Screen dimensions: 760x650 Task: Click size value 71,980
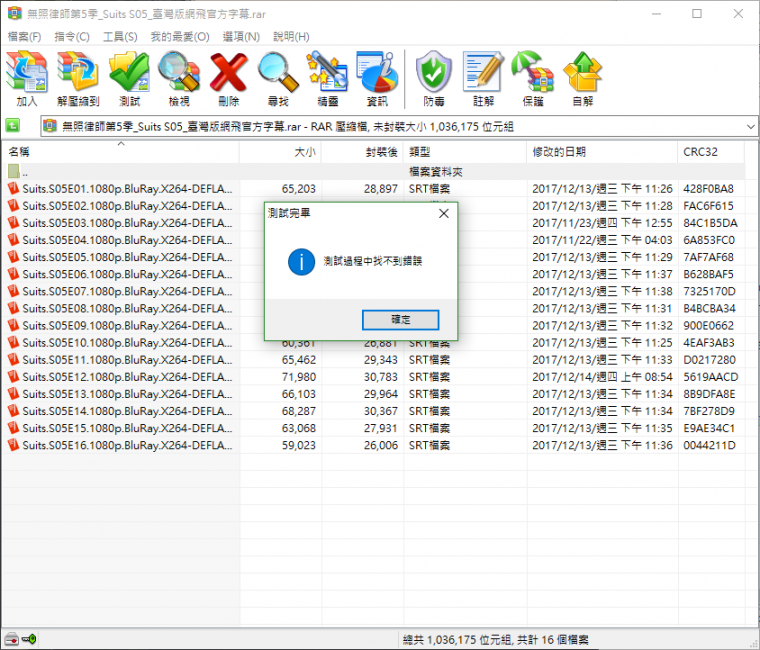pos(299,377)
